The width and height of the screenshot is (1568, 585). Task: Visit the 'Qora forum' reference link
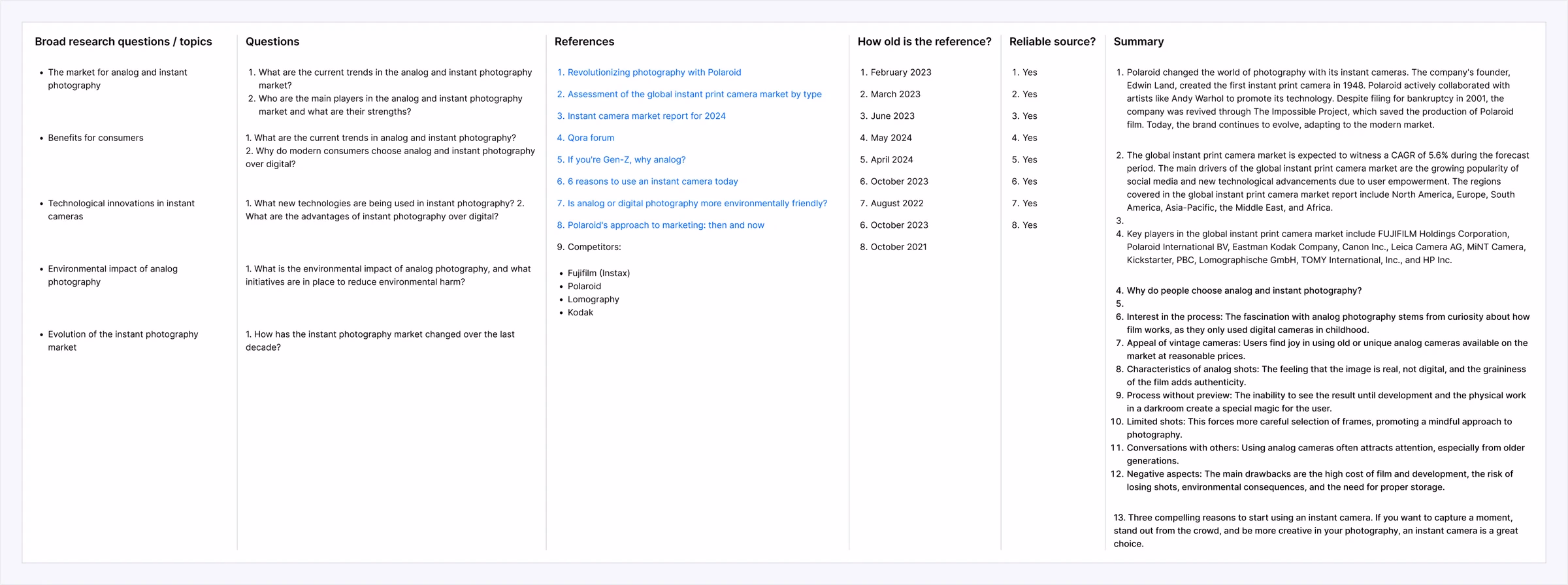pyautogui.click(x=591, y=138)
